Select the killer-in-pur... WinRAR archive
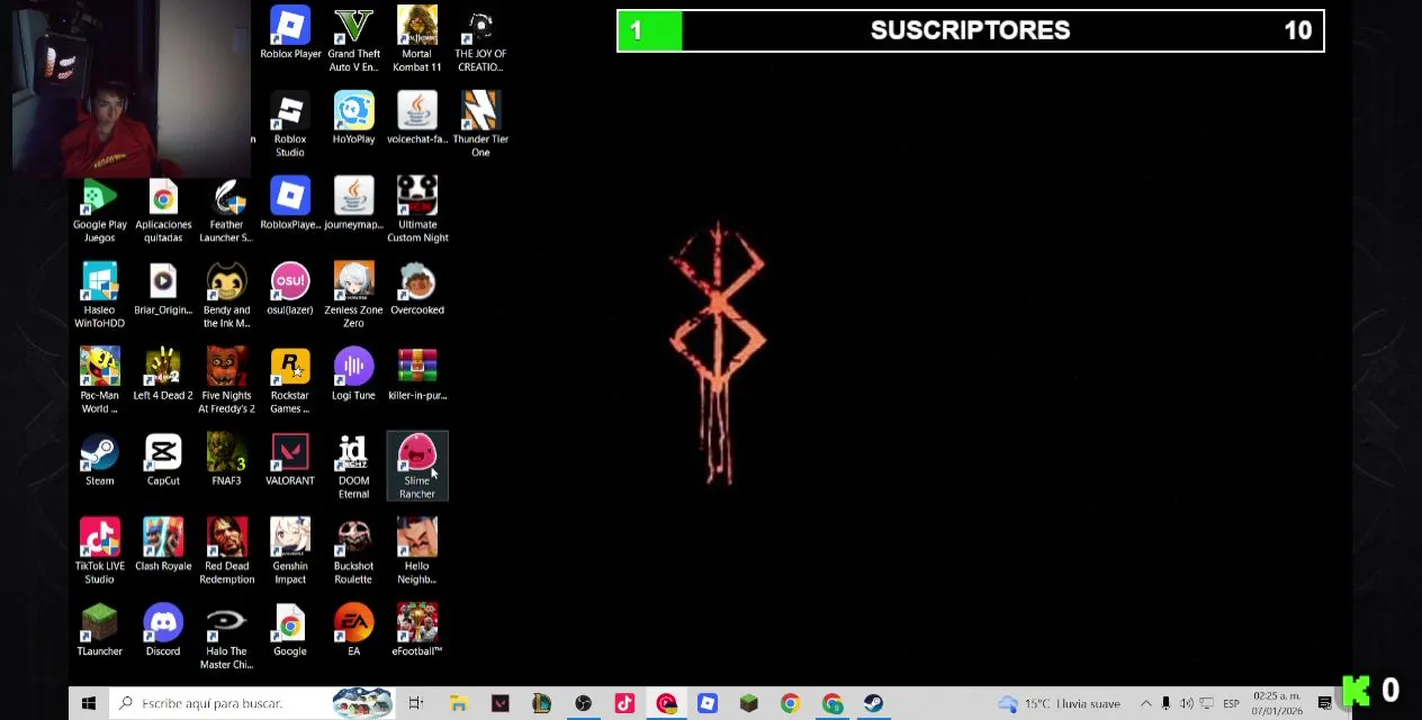The height and width of the screenshot is (720, 1422). tap(417, 374)
